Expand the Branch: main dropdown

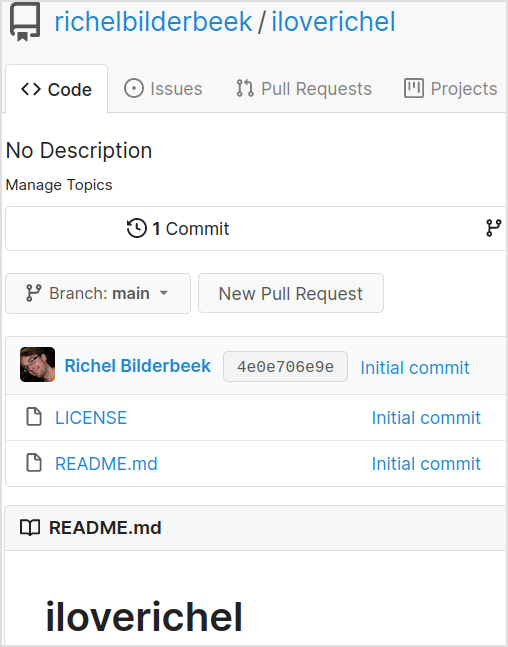(x=98, y=293)
